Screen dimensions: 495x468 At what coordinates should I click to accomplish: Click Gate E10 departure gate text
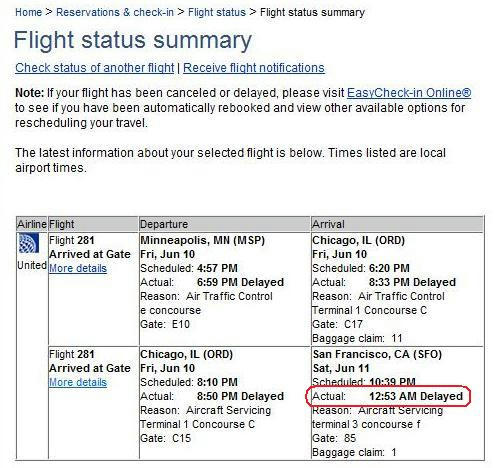click(x=165, y=324)
